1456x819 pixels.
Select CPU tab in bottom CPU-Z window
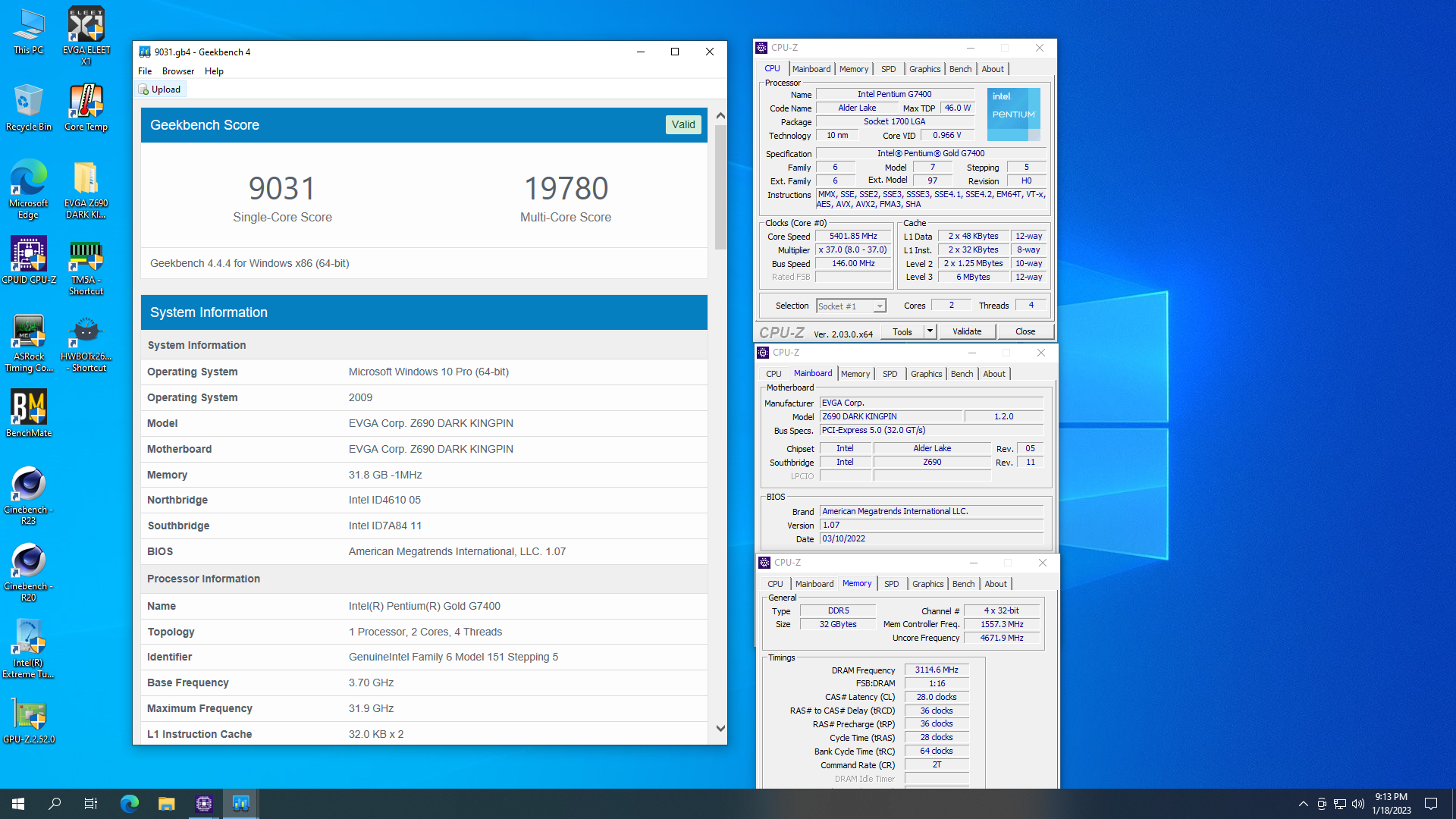(x=775, y=584)
